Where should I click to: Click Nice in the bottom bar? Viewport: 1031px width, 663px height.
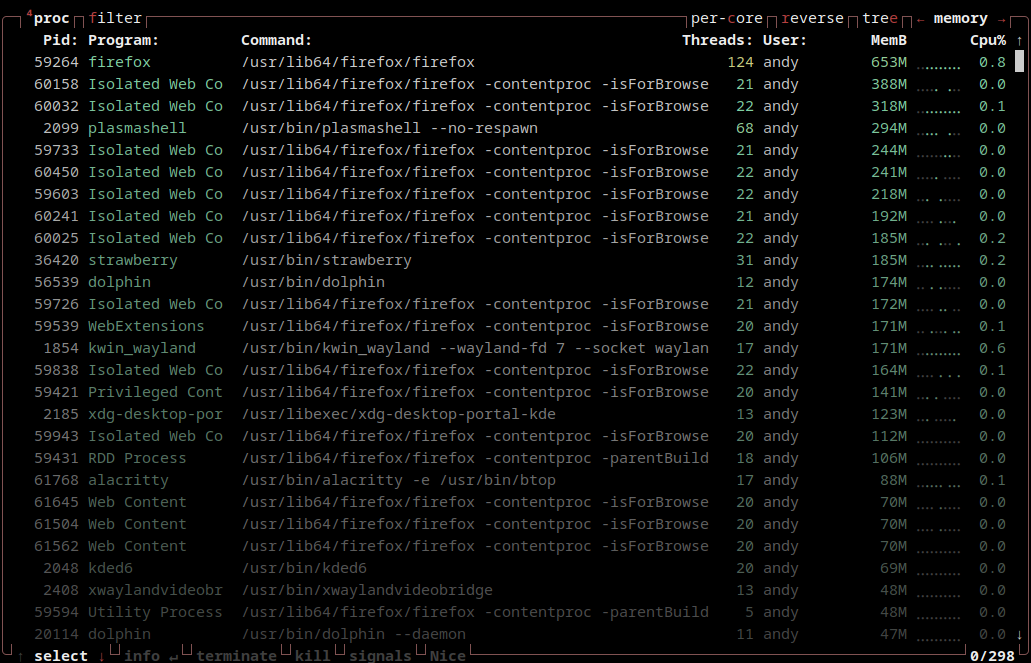tap(447, 656)
